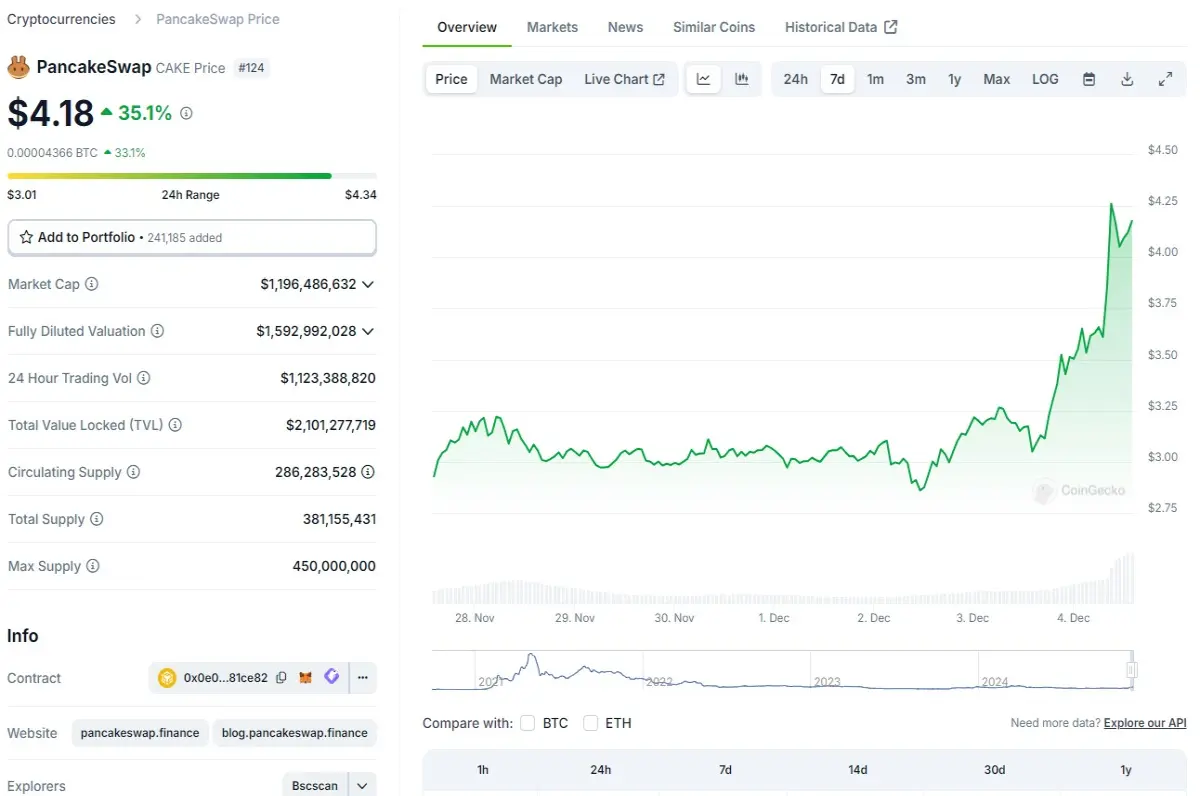Click the PancakeSwap logo icon
This screenshot has width=1200, height=796.
coord(19,67)
